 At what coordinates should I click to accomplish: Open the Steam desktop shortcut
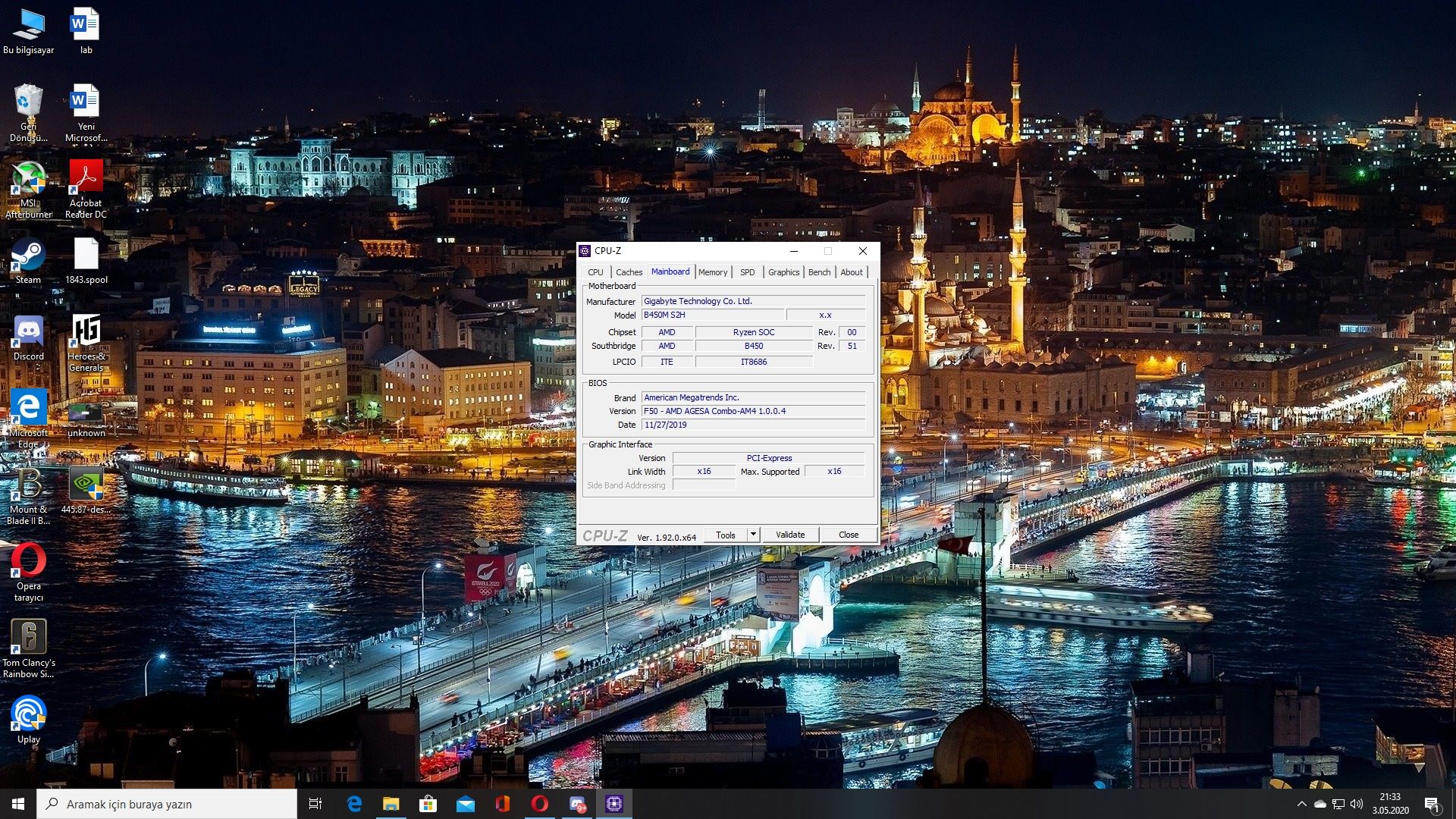point(28,256)
